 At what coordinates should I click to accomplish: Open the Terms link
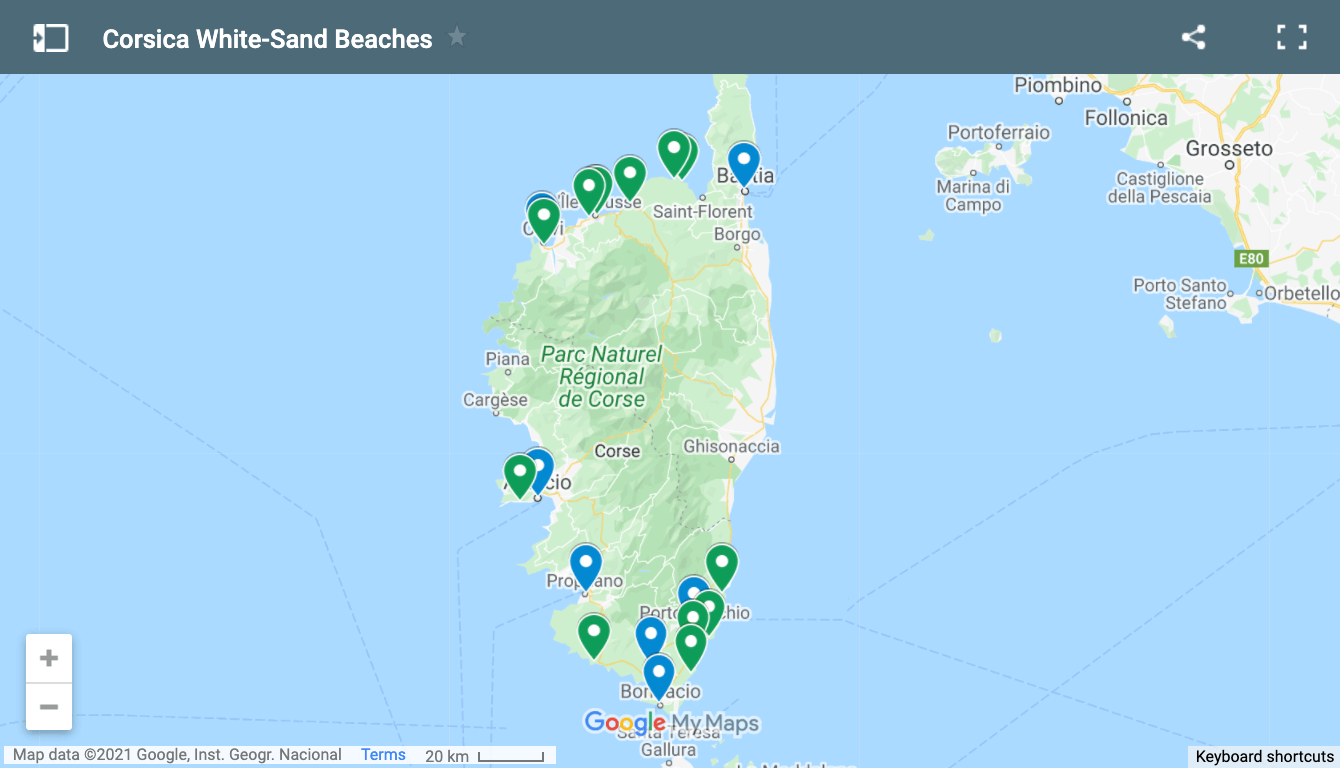[383, 755]
